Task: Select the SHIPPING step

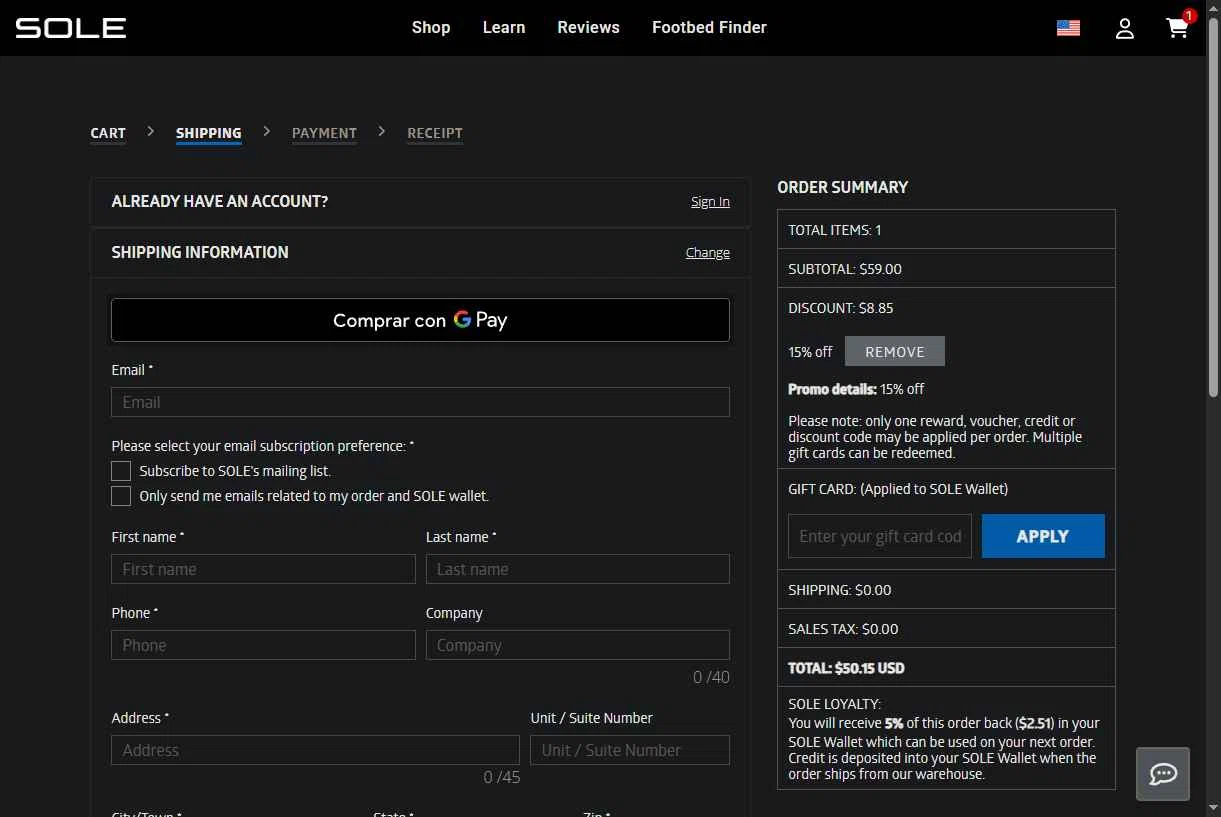Action: [208, 133]
